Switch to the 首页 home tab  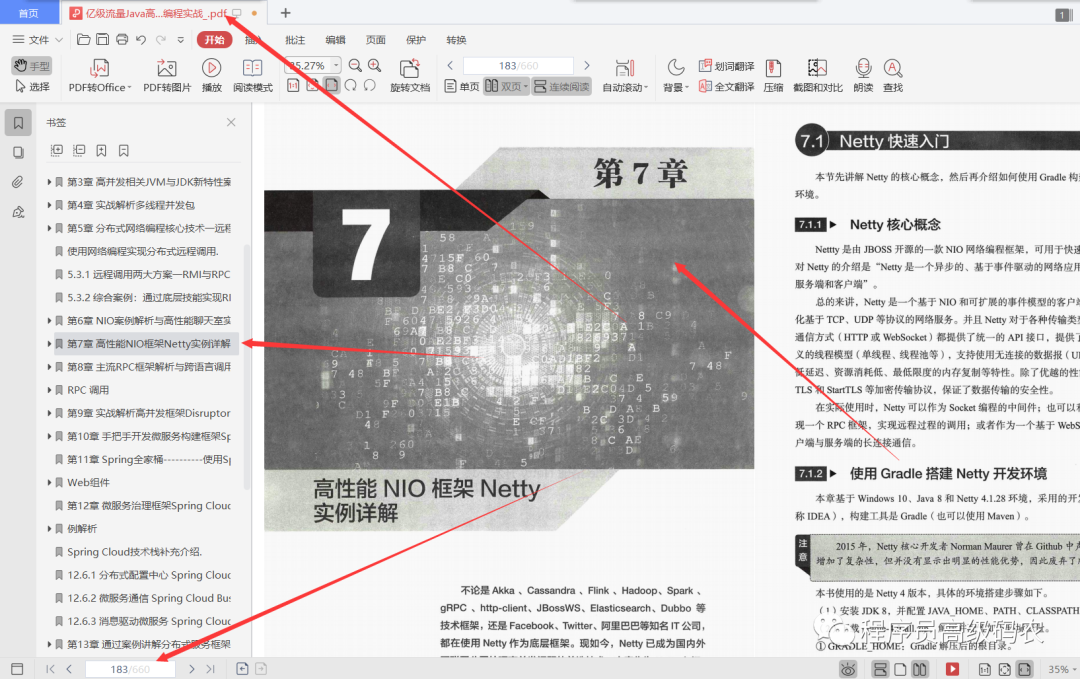pos(28,13)
